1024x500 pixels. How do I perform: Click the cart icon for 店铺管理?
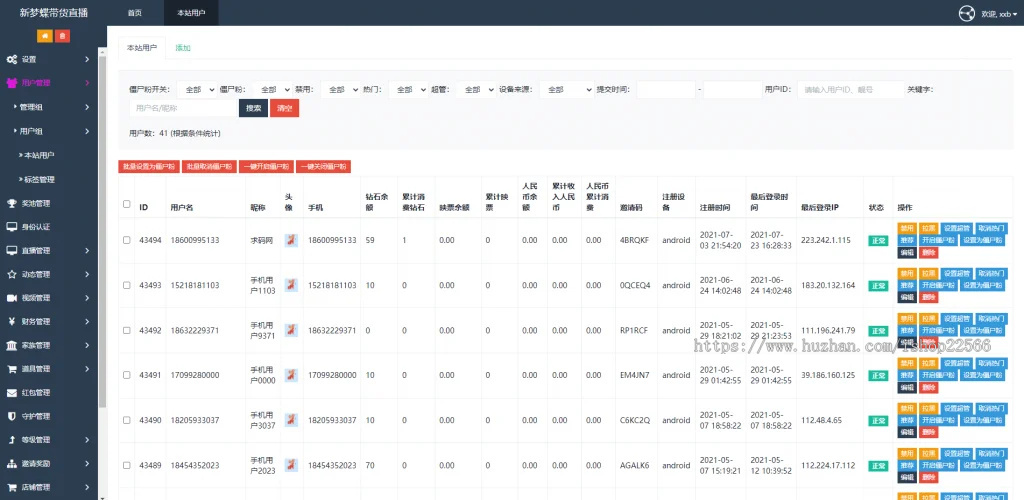(x=12, y=487)
